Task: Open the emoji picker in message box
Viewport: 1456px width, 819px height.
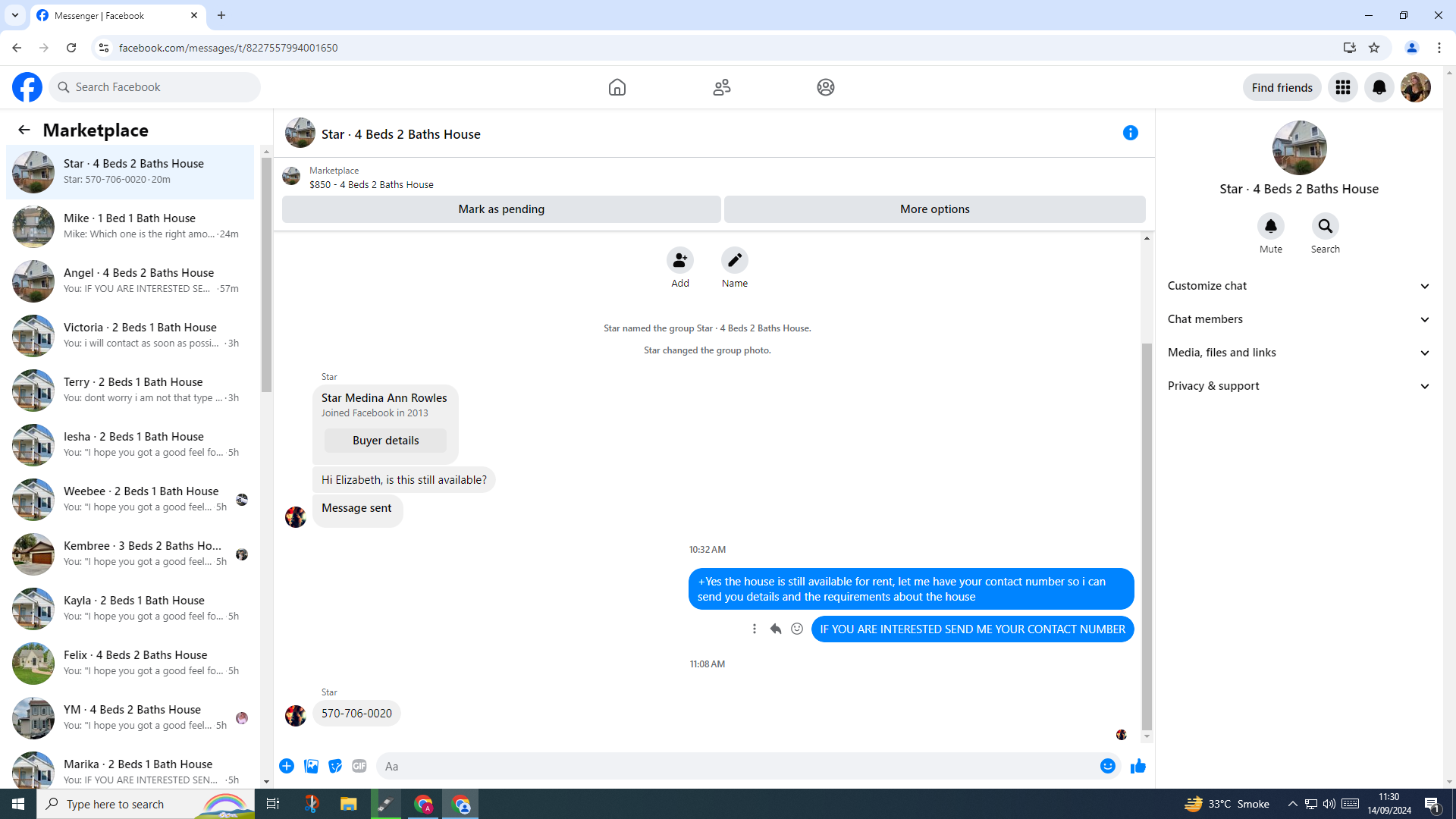Action: 1107,767
